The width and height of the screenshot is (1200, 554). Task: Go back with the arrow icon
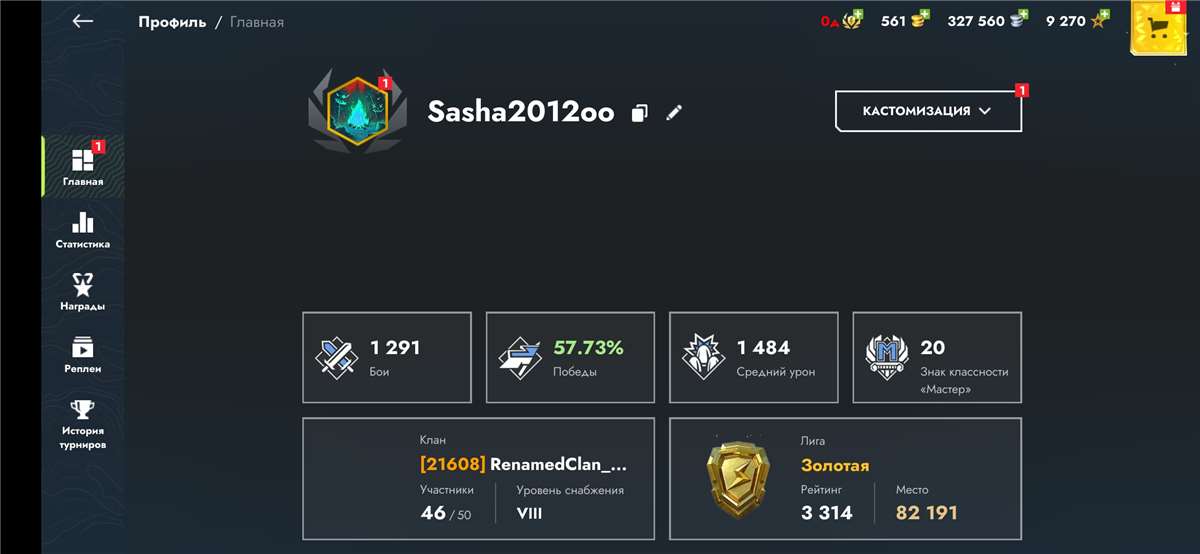pos(83,21)
